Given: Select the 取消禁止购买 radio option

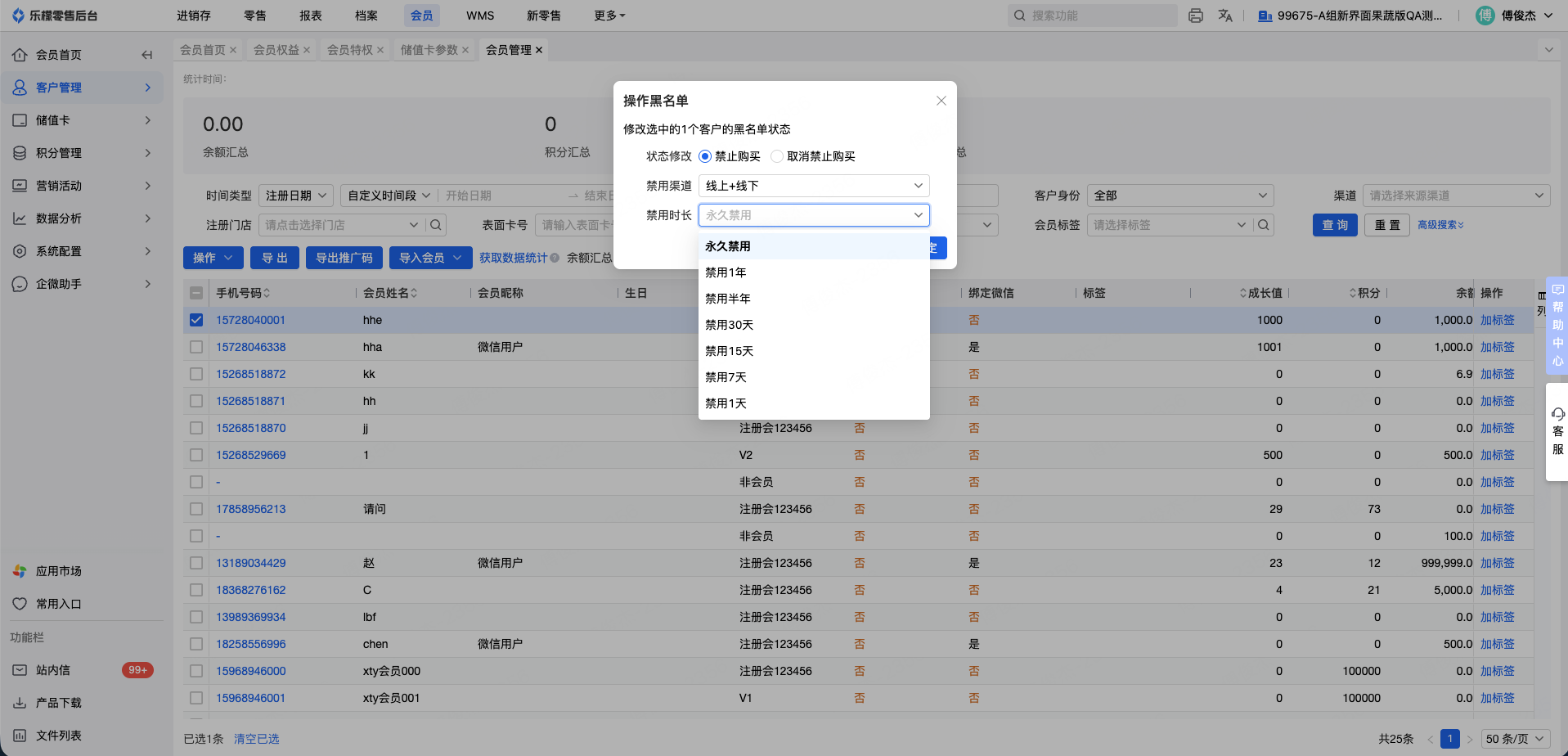Looking at the screenshot, I should click(x=777, y=156).
